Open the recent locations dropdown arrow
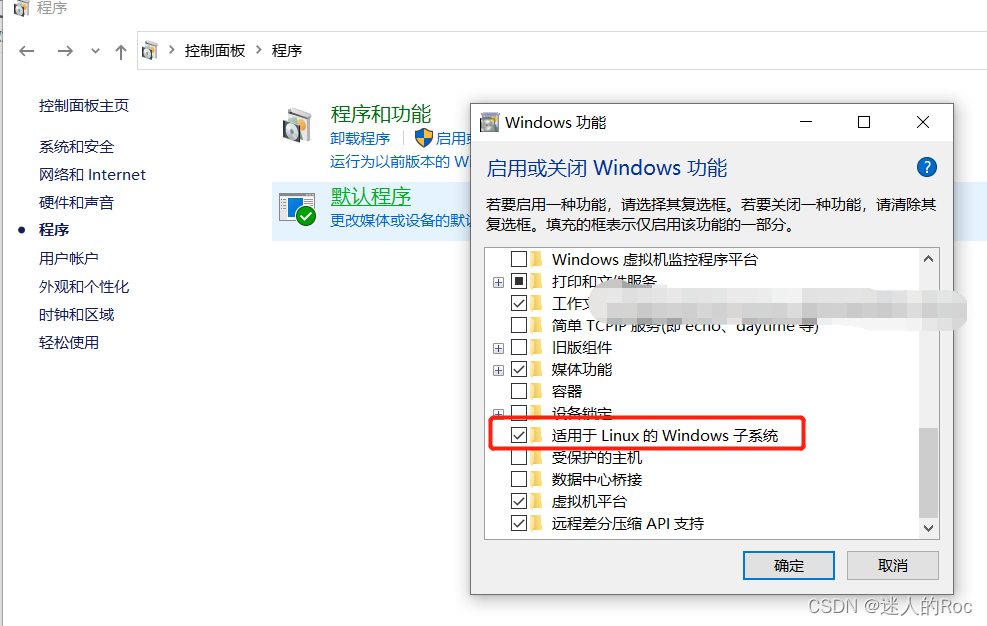987x626 pixels. tap(95, 51)
